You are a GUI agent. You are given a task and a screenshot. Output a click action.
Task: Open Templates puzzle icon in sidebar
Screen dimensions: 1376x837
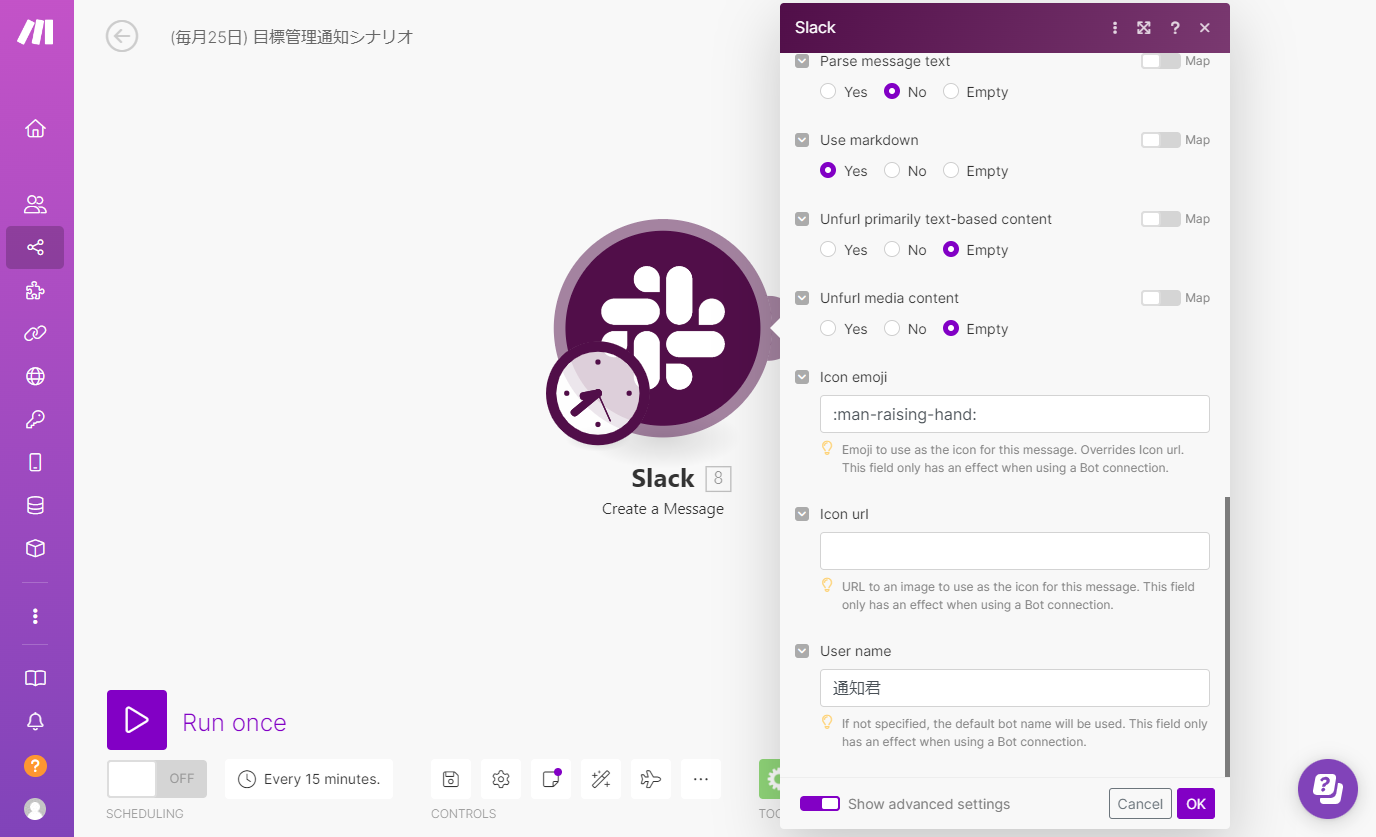click(x=35, y=290)
